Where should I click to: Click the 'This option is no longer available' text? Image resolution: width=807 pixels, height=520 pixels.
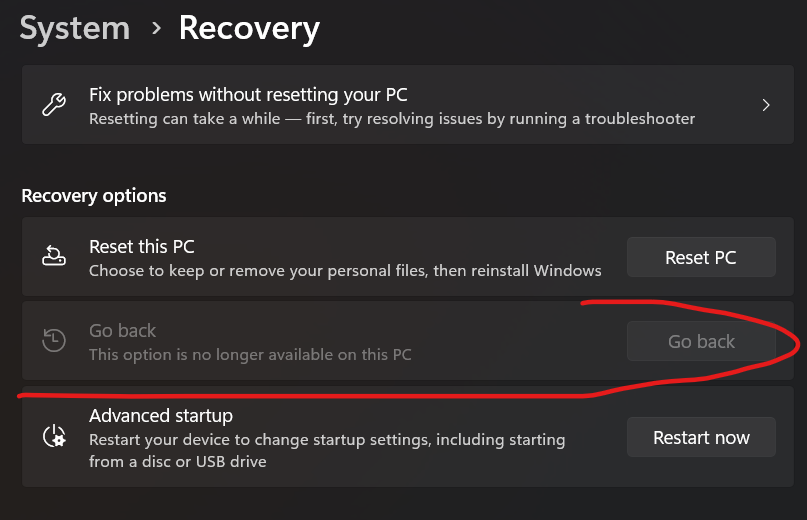pyautogui.click(x=250, y=355)
